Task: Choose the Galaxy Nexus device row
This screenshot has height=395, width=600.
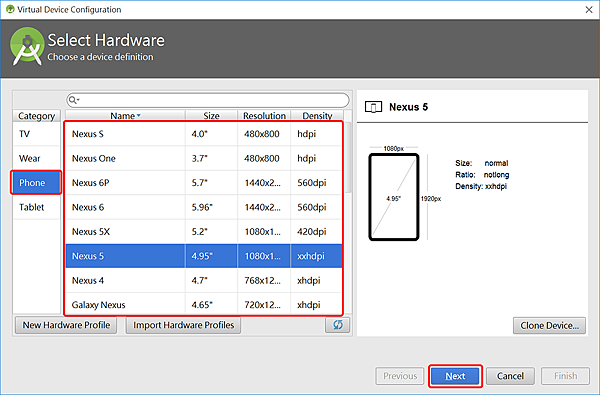Action: point(204,305)
